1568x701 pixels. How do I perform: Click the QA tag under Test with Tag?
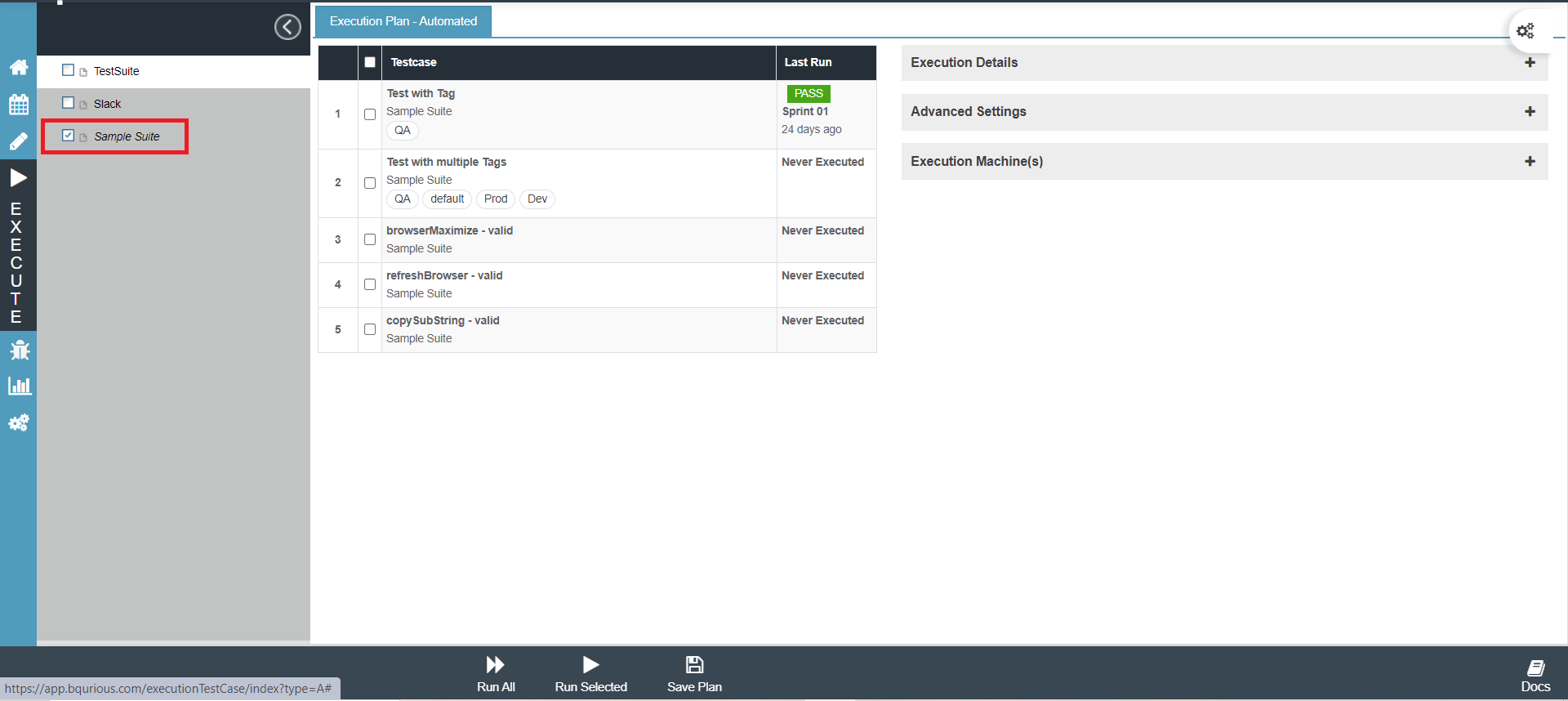pos(403,131)
